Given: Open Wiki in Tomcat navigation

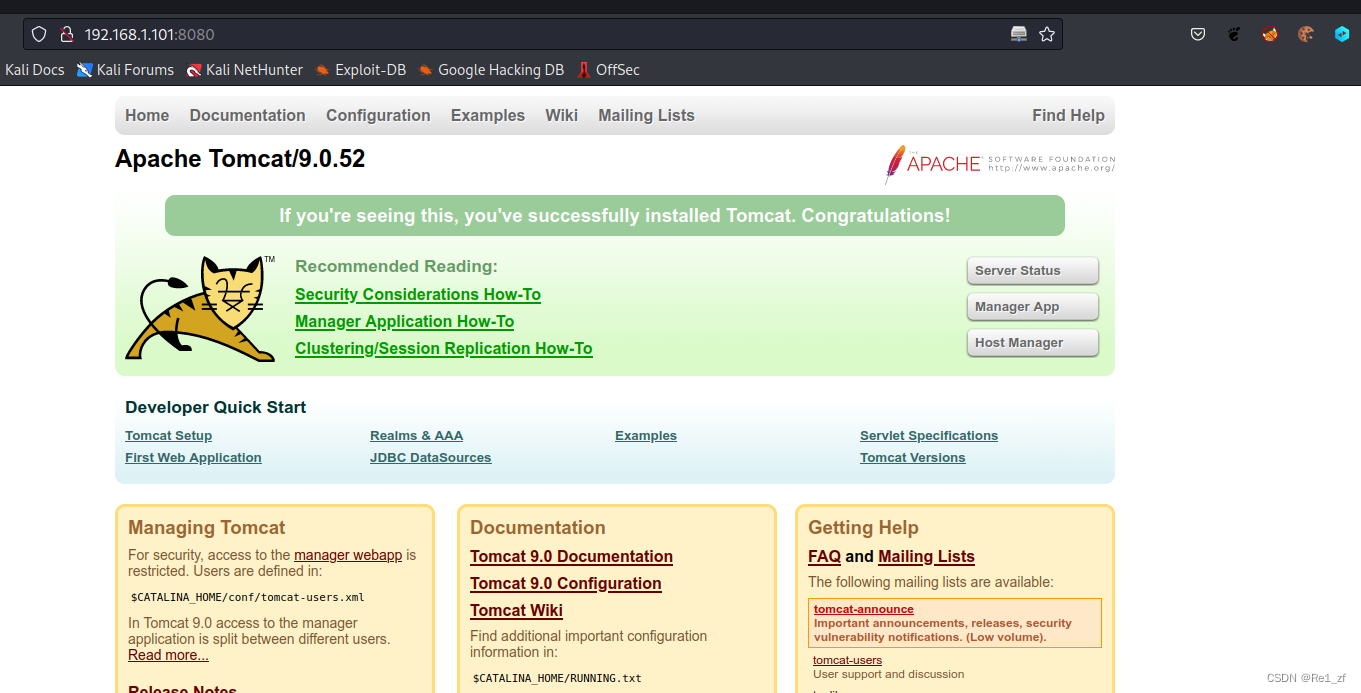Looking at the screenshot, I should (562, 115).
